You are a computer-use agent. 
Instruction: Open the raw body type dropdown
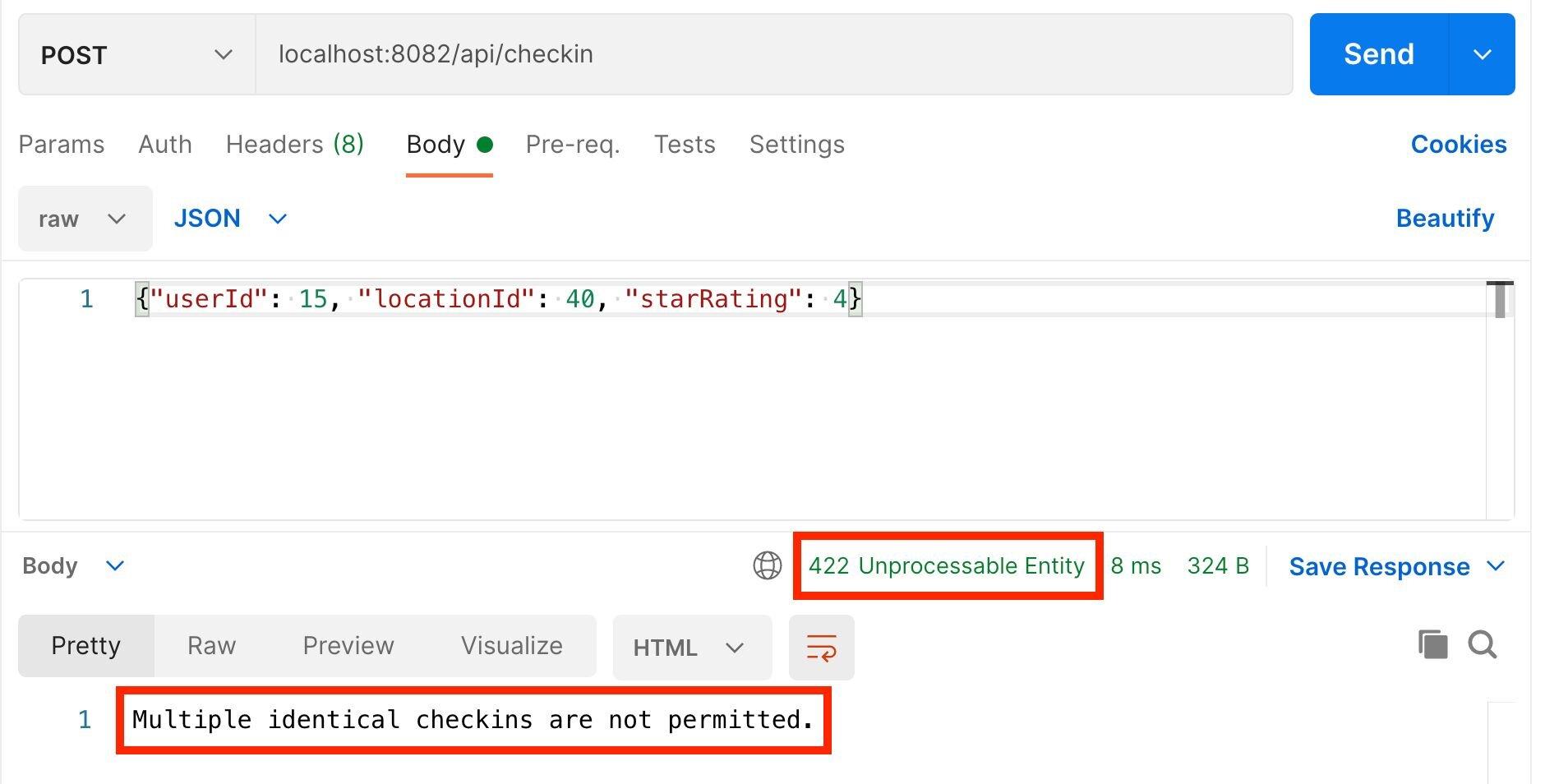pos(85,219)
